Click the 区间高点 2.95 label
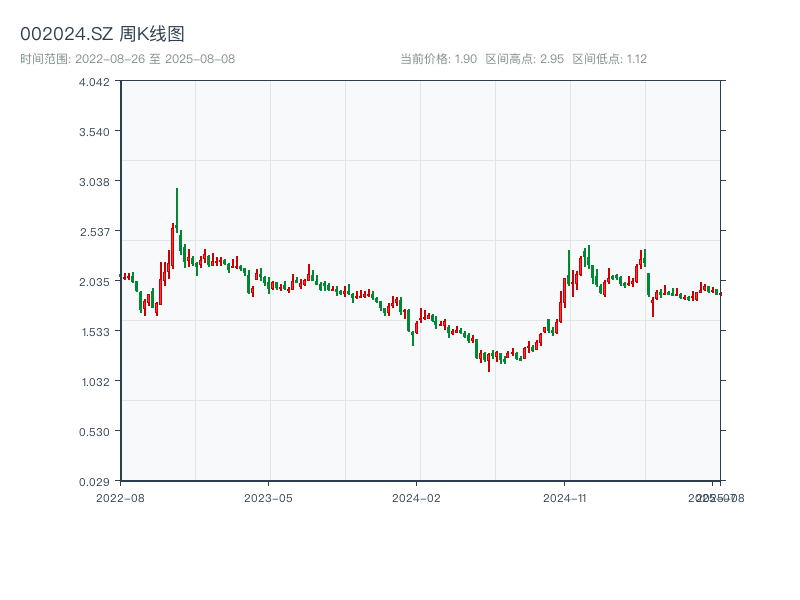Image resolution: width=800 pixels, height=600 pixels. [x=524, y=59]
